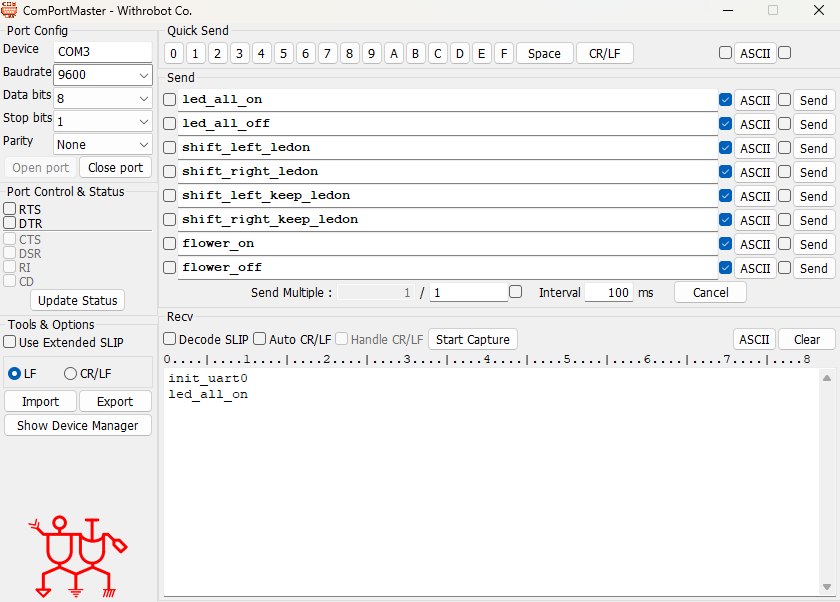Click Quick Send 5 button
840x602 pixels.
283,54
